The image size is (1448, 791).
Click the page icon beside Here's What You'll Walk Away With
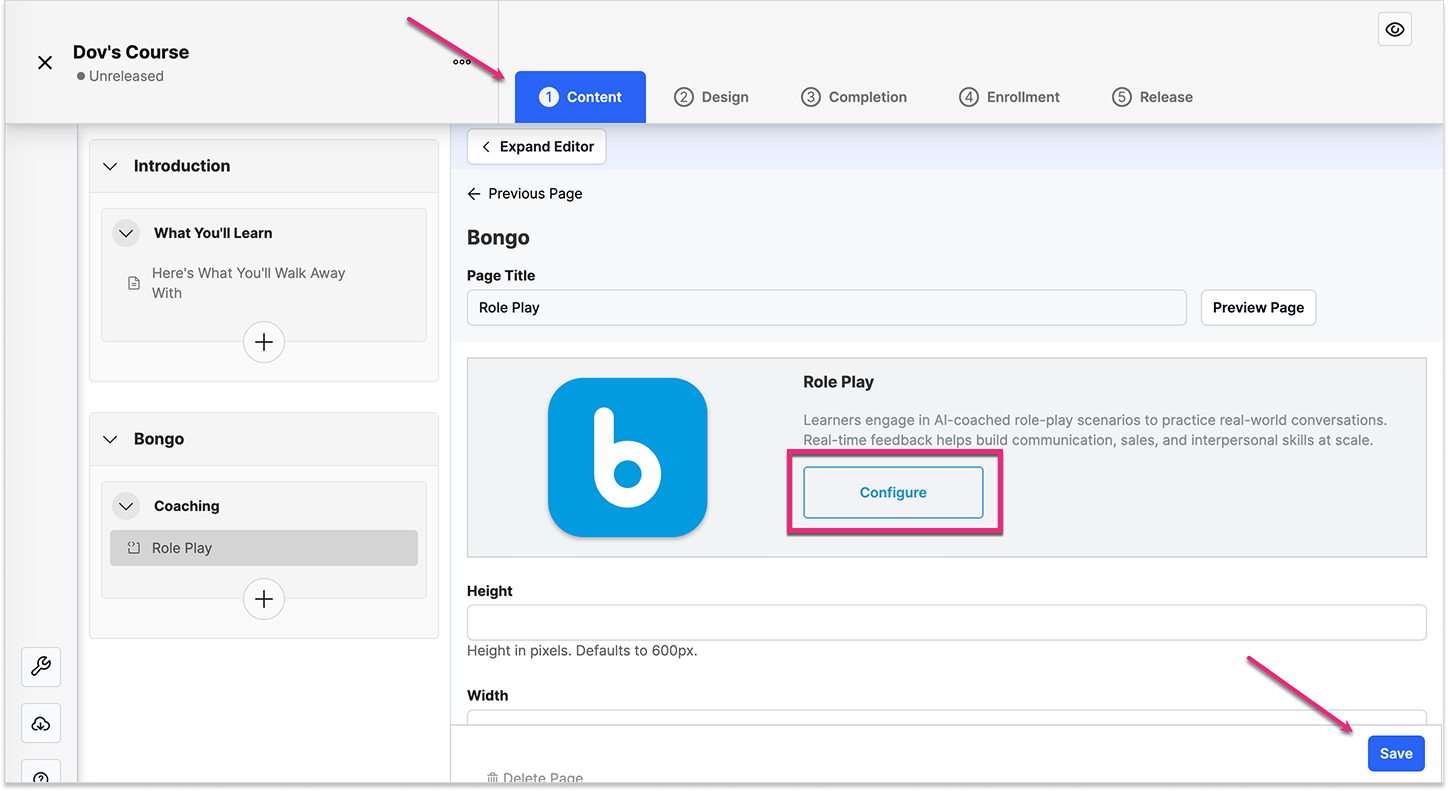(134, 283)
